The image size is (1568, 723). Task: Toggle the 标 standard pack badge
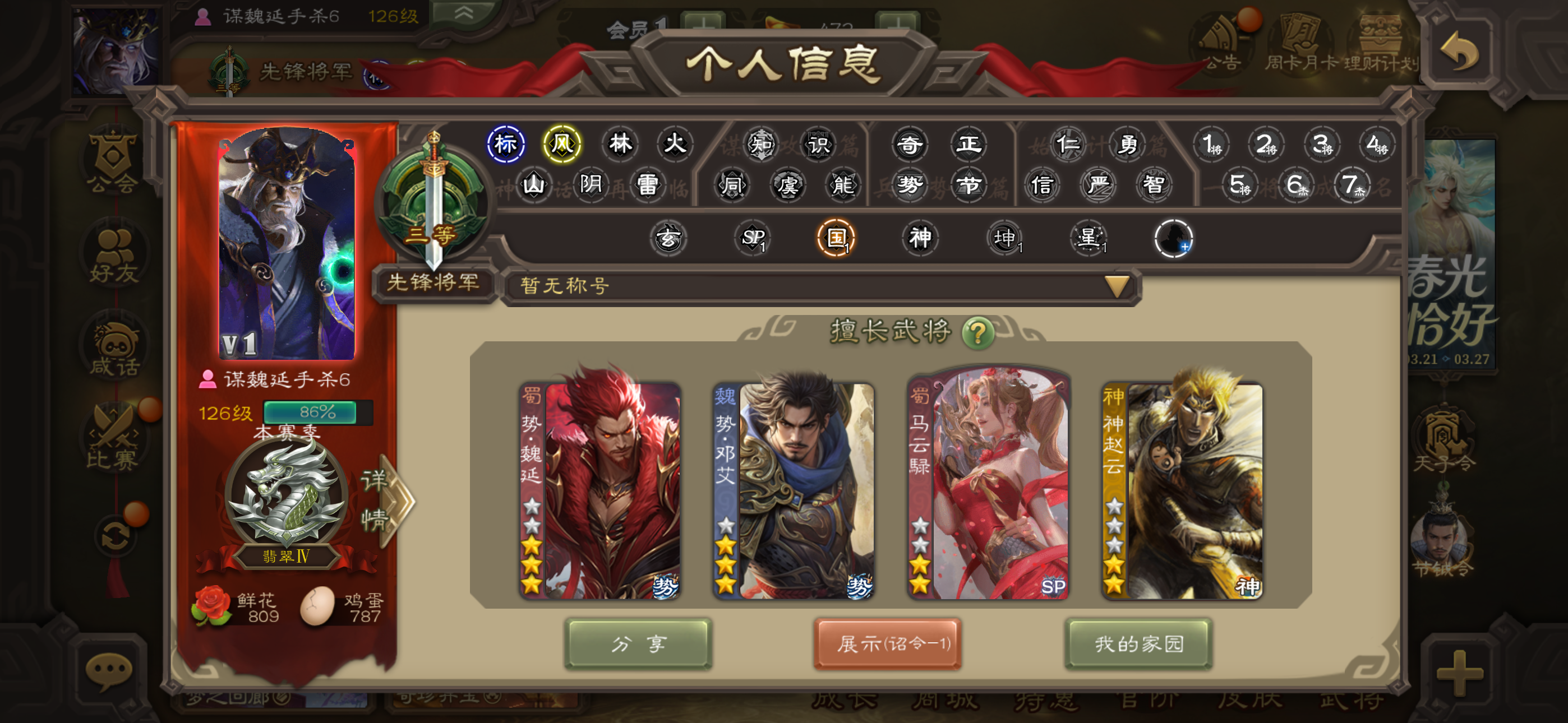505,144
